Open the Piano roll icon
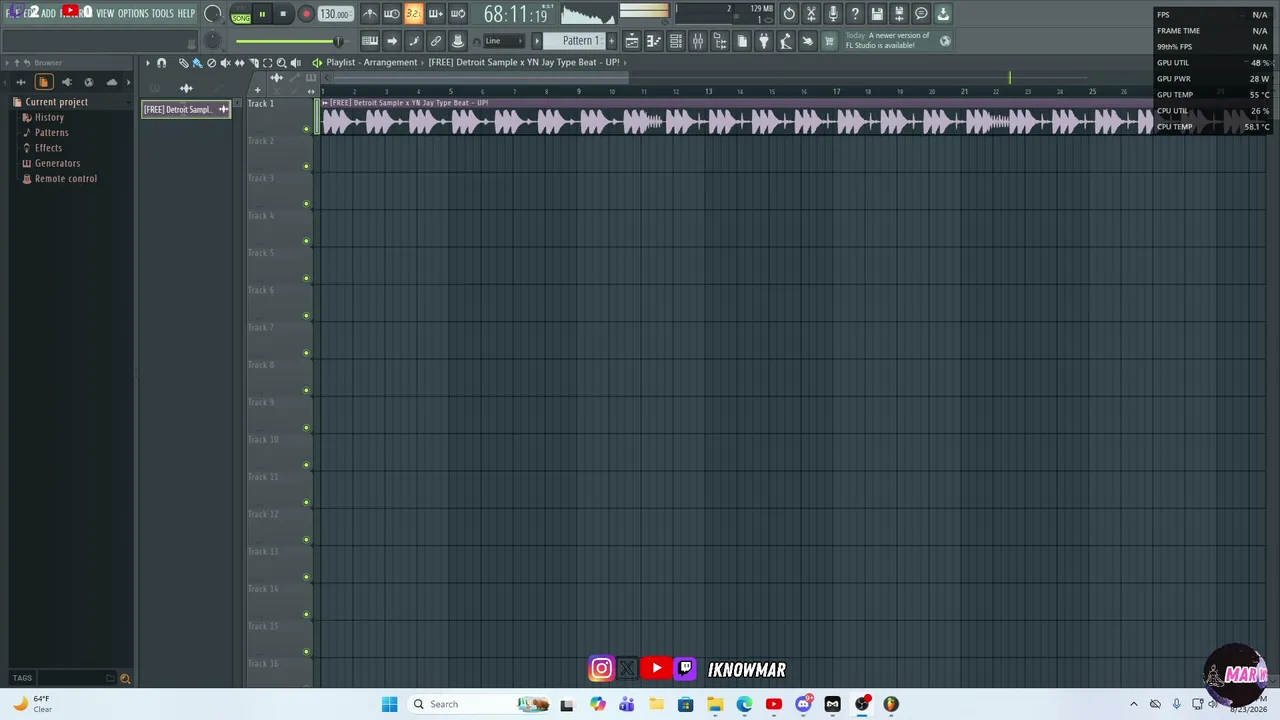 654,41
